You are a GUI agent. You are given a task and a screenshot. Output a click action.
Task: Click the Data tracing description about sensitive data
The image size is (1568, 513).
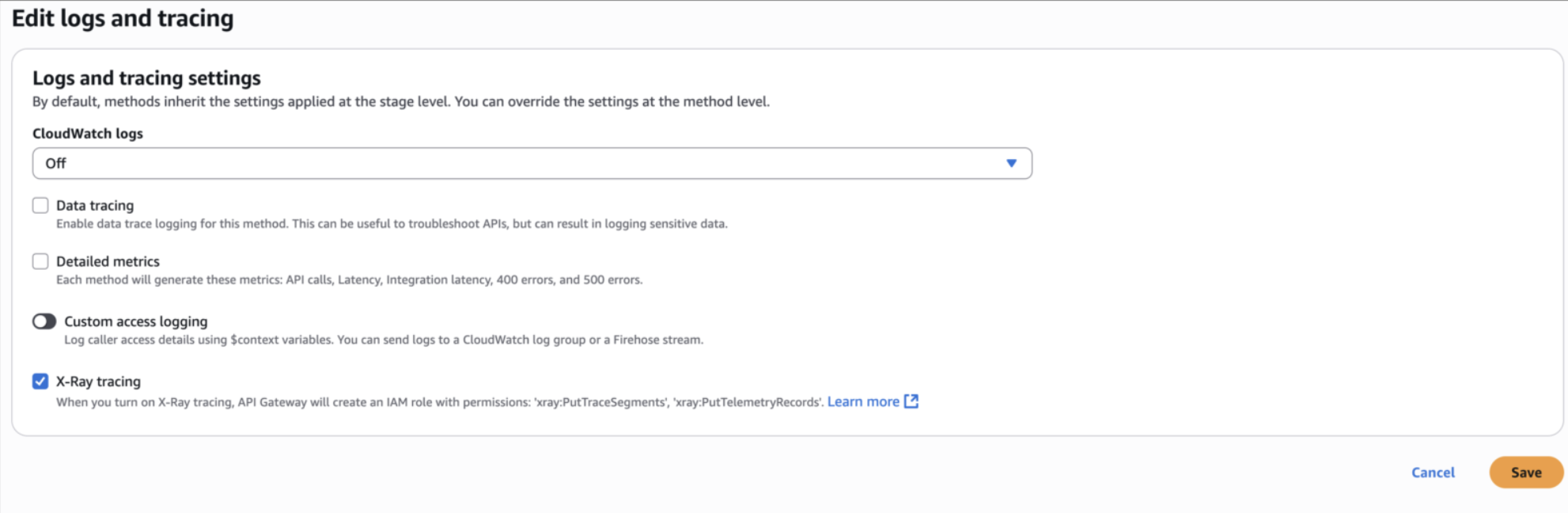[x=392, y=224]
